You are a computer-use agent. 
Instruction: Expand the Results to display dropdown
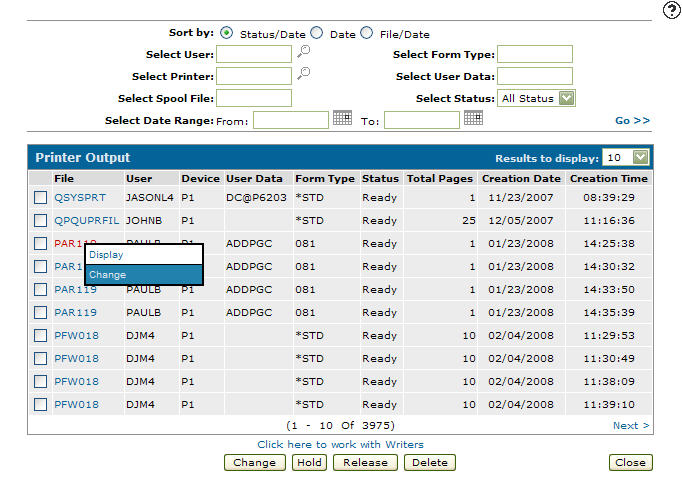641,157
